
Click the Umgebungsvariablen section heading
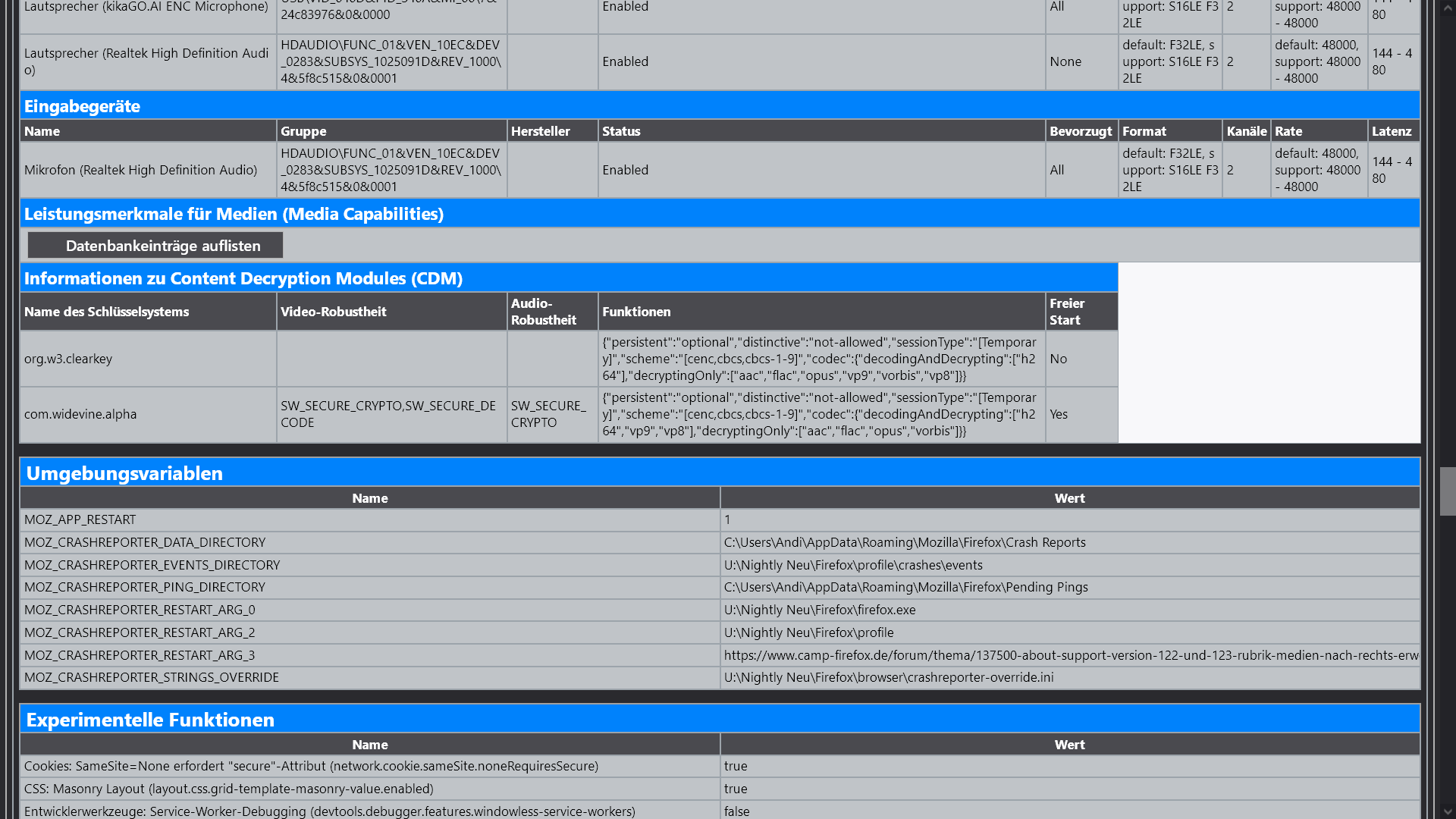coord(124,473)
